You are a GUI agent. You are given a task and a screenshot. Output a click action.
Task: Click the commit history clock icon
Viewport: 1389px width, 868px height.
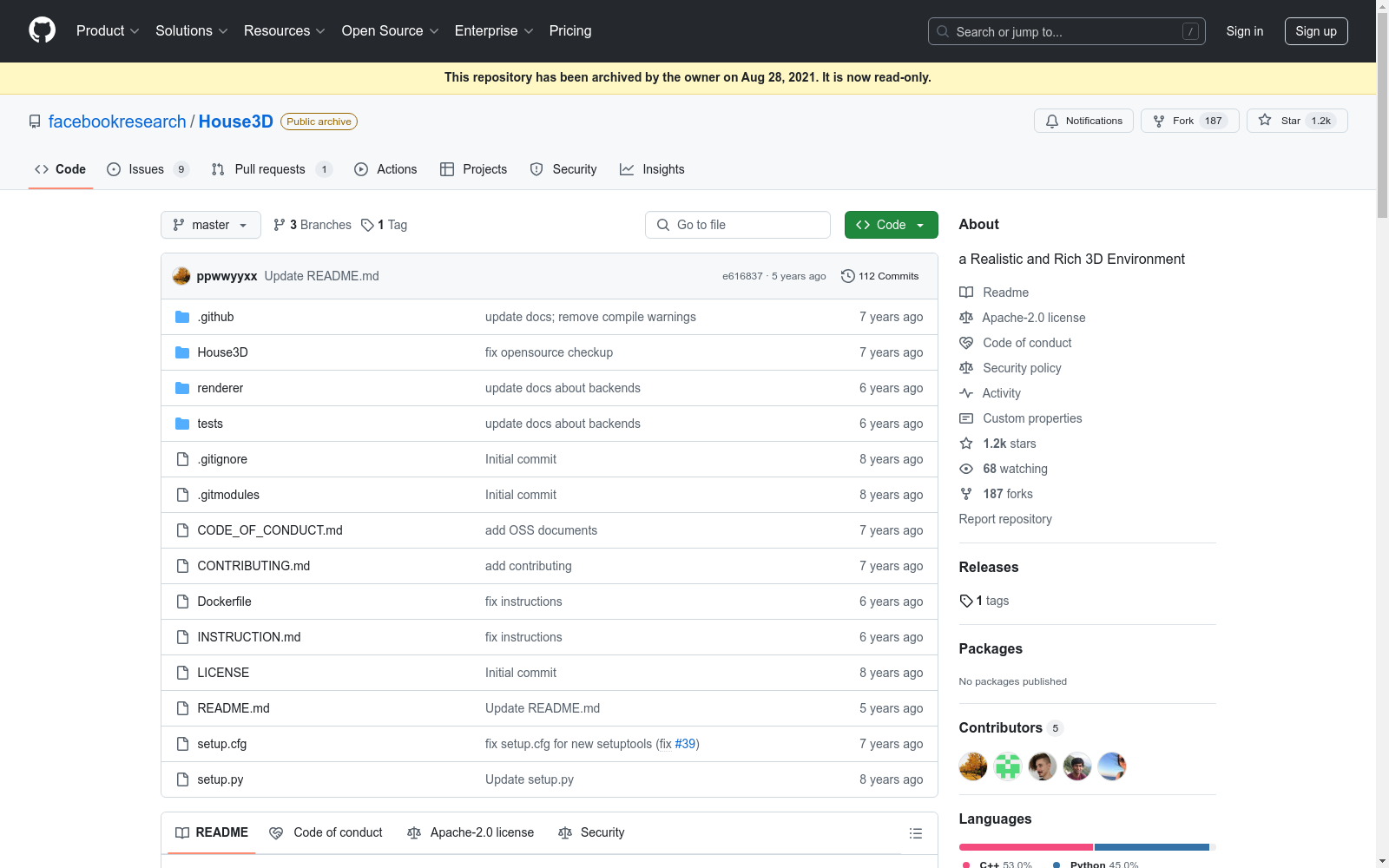coord(848,276)
